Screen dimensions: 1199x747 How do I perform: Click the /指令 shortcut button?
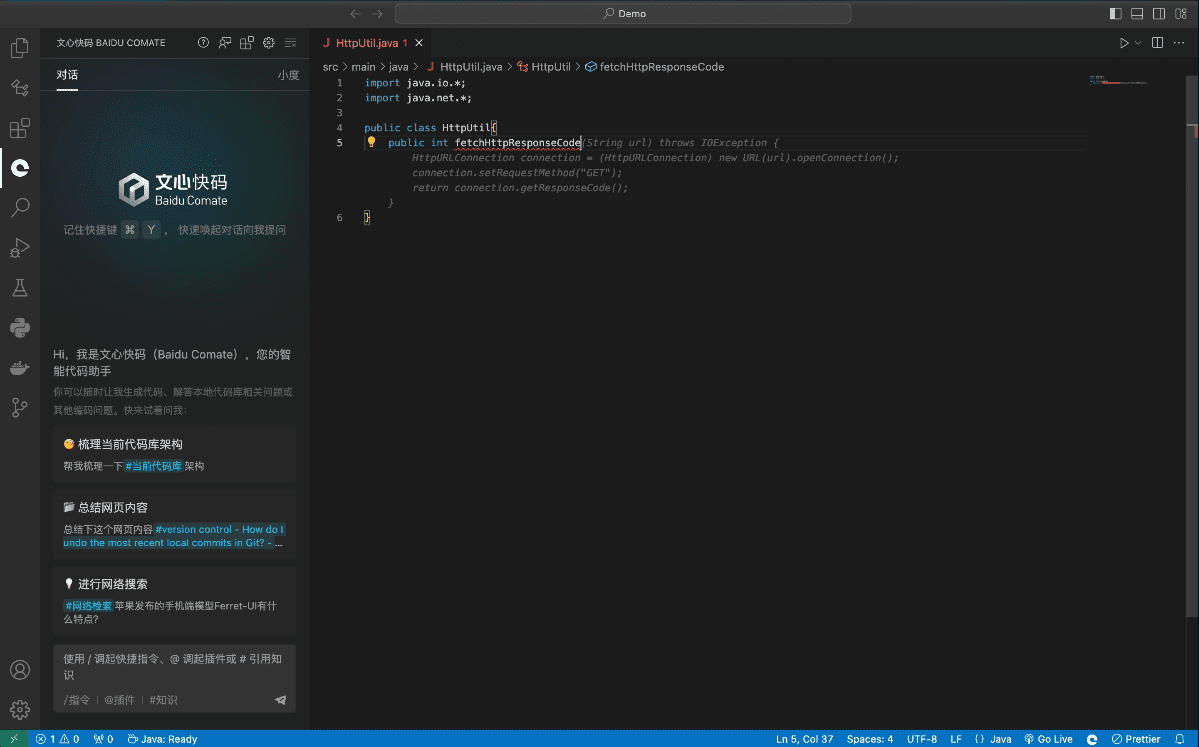[76, 700]
